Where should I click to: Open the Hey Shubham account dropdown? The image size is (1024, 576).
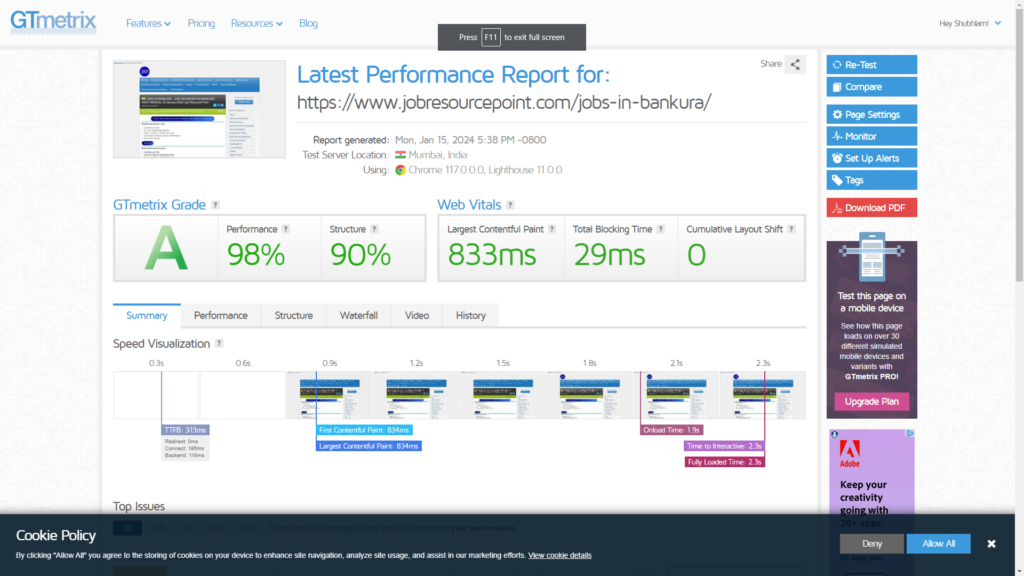970,23
